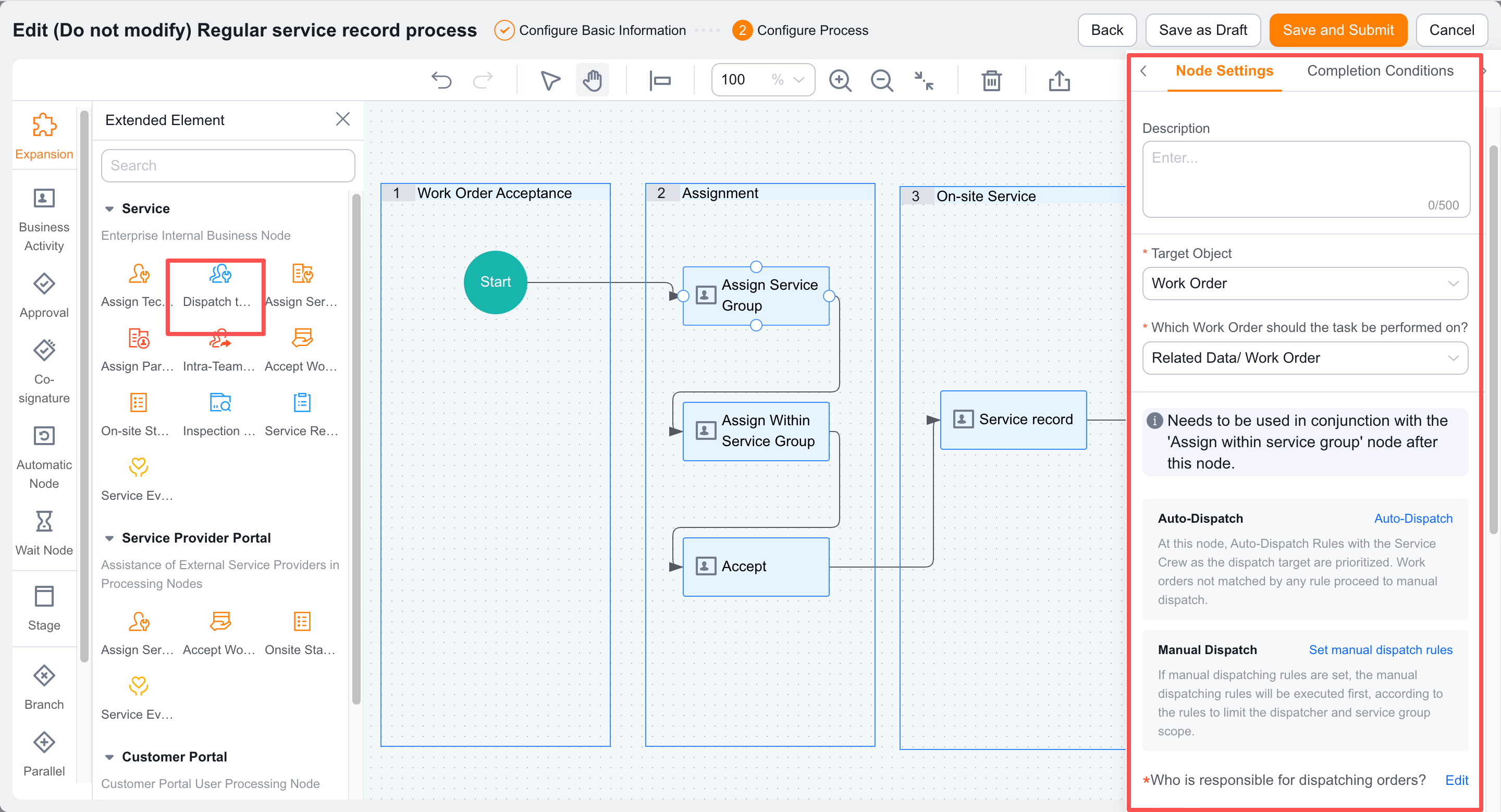
Task: Delete selection with trash icon
Action: pos(991,80)
